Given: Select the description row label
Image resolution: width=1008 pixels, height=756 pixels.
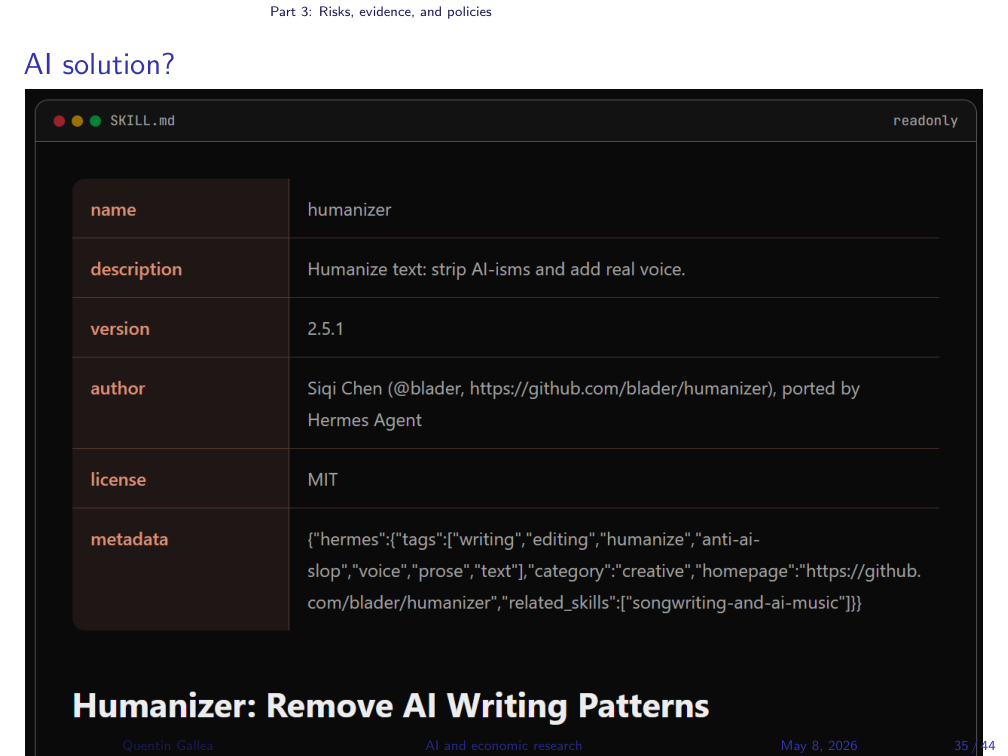Looking at the screenshot, I should [x=136, y=269].
